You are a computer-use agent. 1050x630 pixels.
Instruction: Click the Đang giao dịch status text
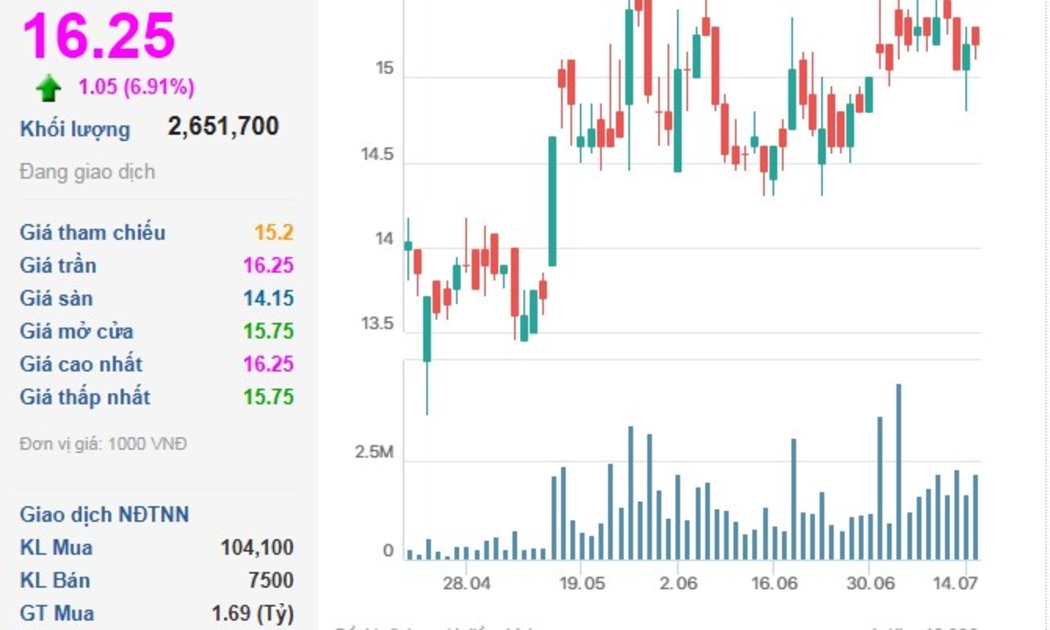point(87,172)
